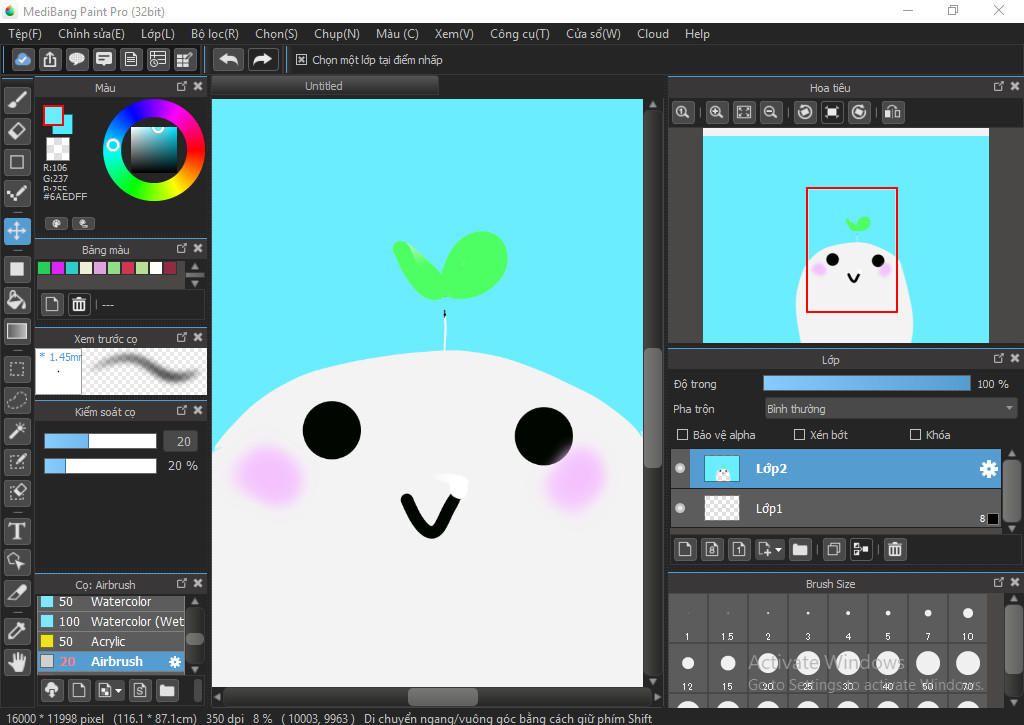The height and width of the screenshot is (725, 1024).
Task: Select the Watercolor (Wet) brush
Action: (x=111, y=621)
